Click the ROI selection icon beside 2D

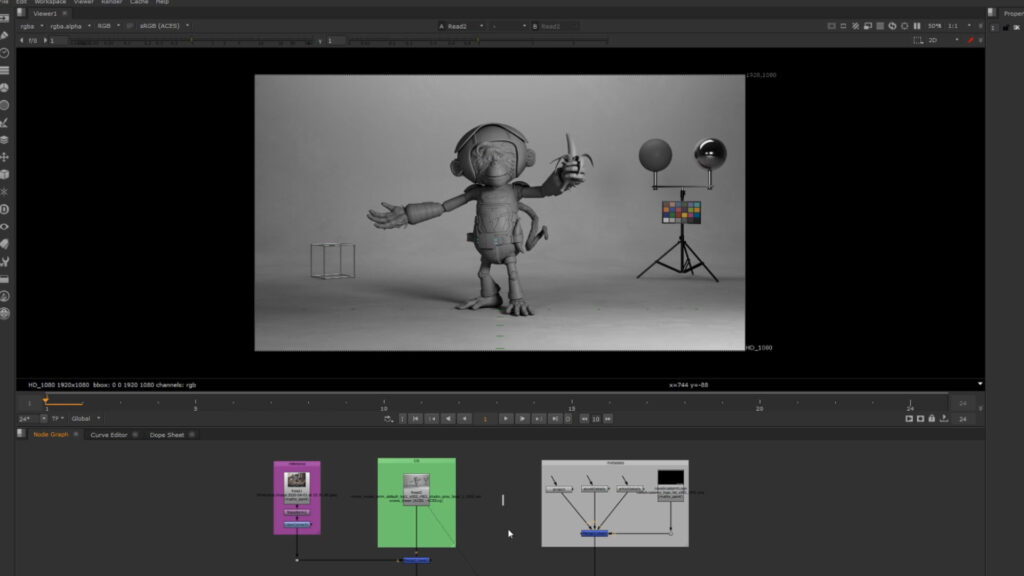click(x=918, y=40)
